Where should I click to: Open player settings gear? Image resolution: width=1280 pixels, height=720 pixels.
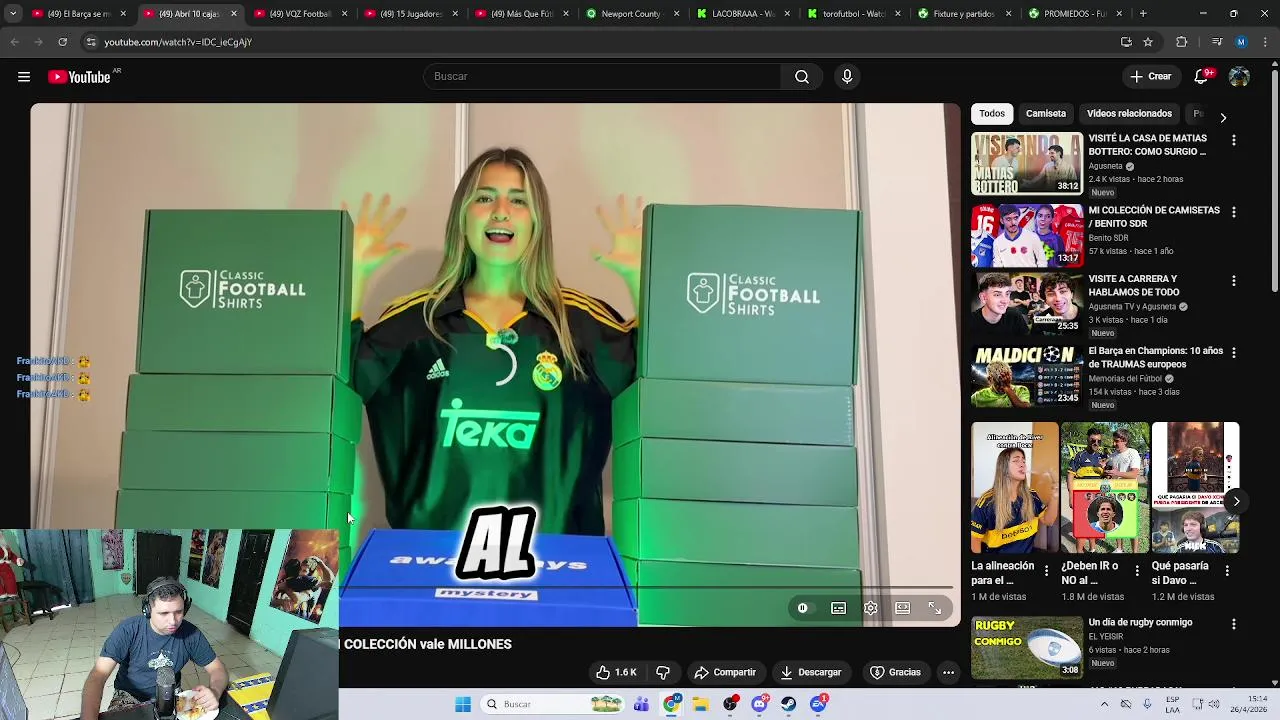click(x=871, y=608)
